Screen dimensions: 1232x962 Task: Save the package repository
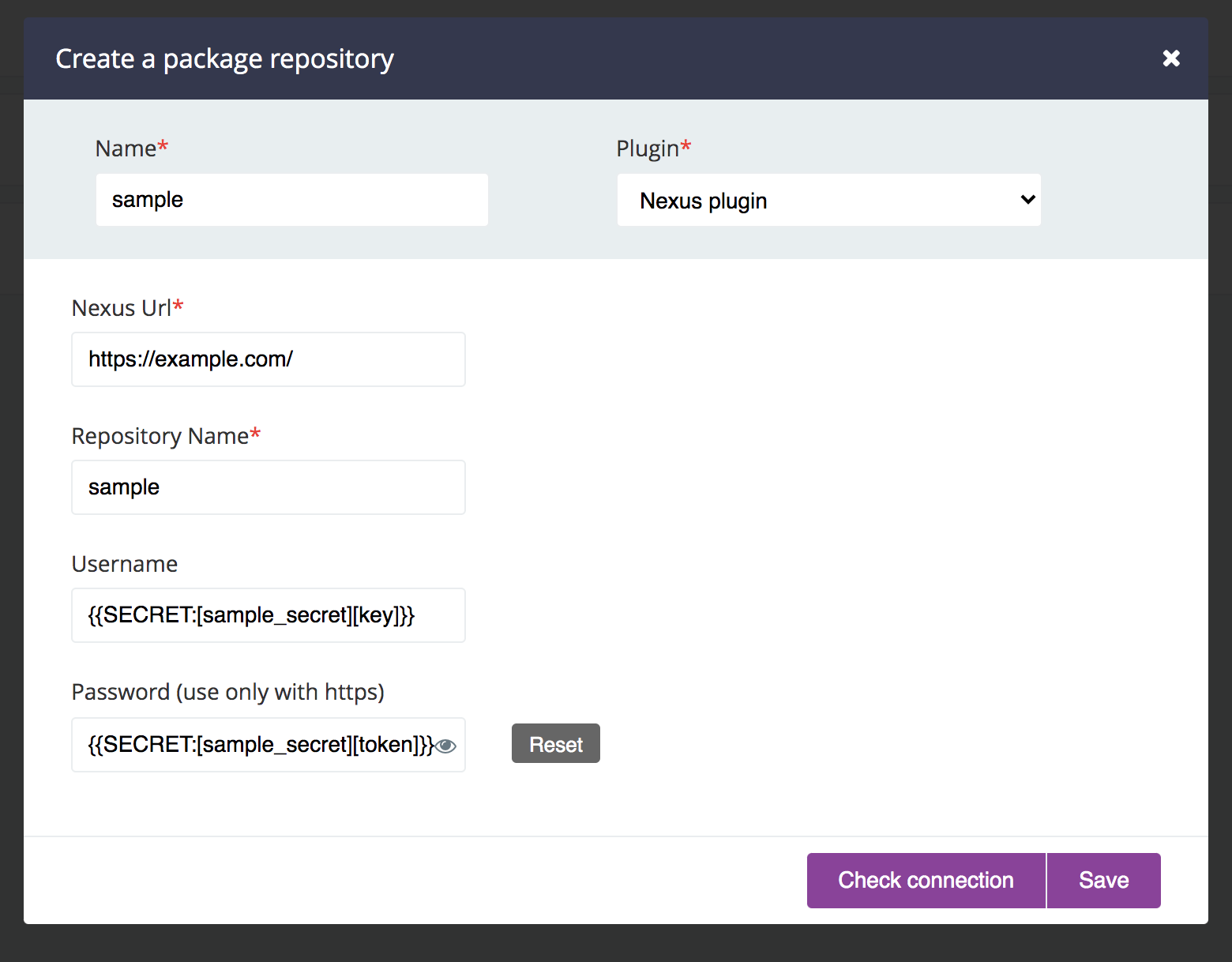click(1104, 881)
